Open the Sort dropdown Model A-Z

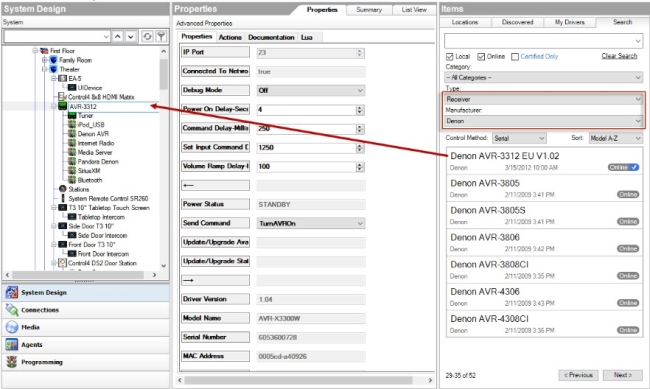pos(616,138)
